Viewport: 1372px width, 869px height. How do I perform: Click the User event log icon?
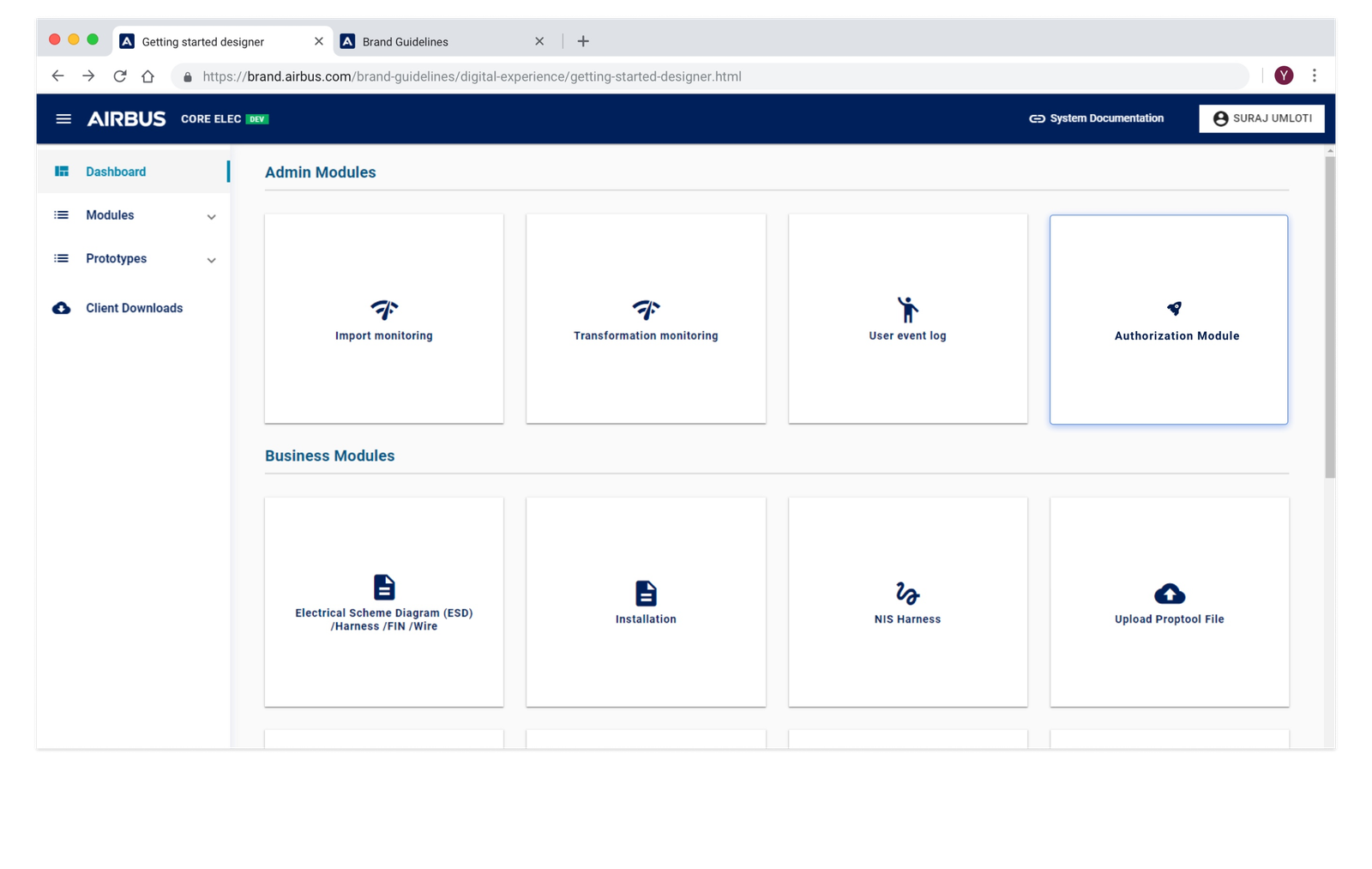coord(907,309)
